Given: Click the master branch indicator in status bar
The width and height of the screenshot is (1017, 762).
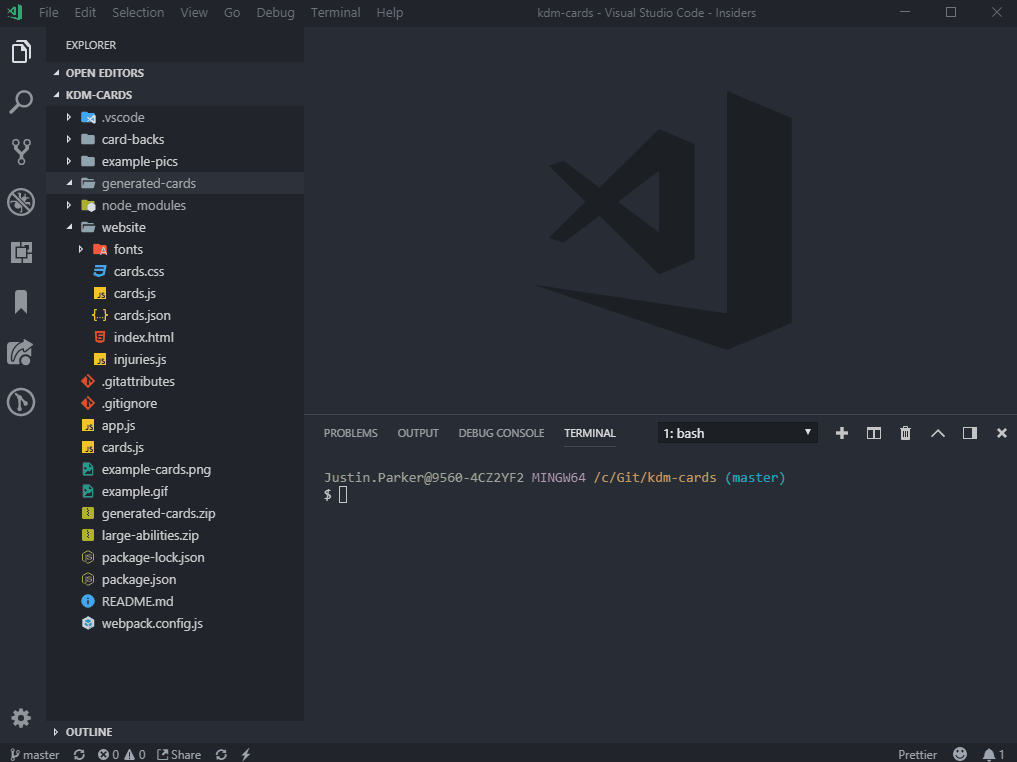Looking at the screenshot, I should pos(35,754).
